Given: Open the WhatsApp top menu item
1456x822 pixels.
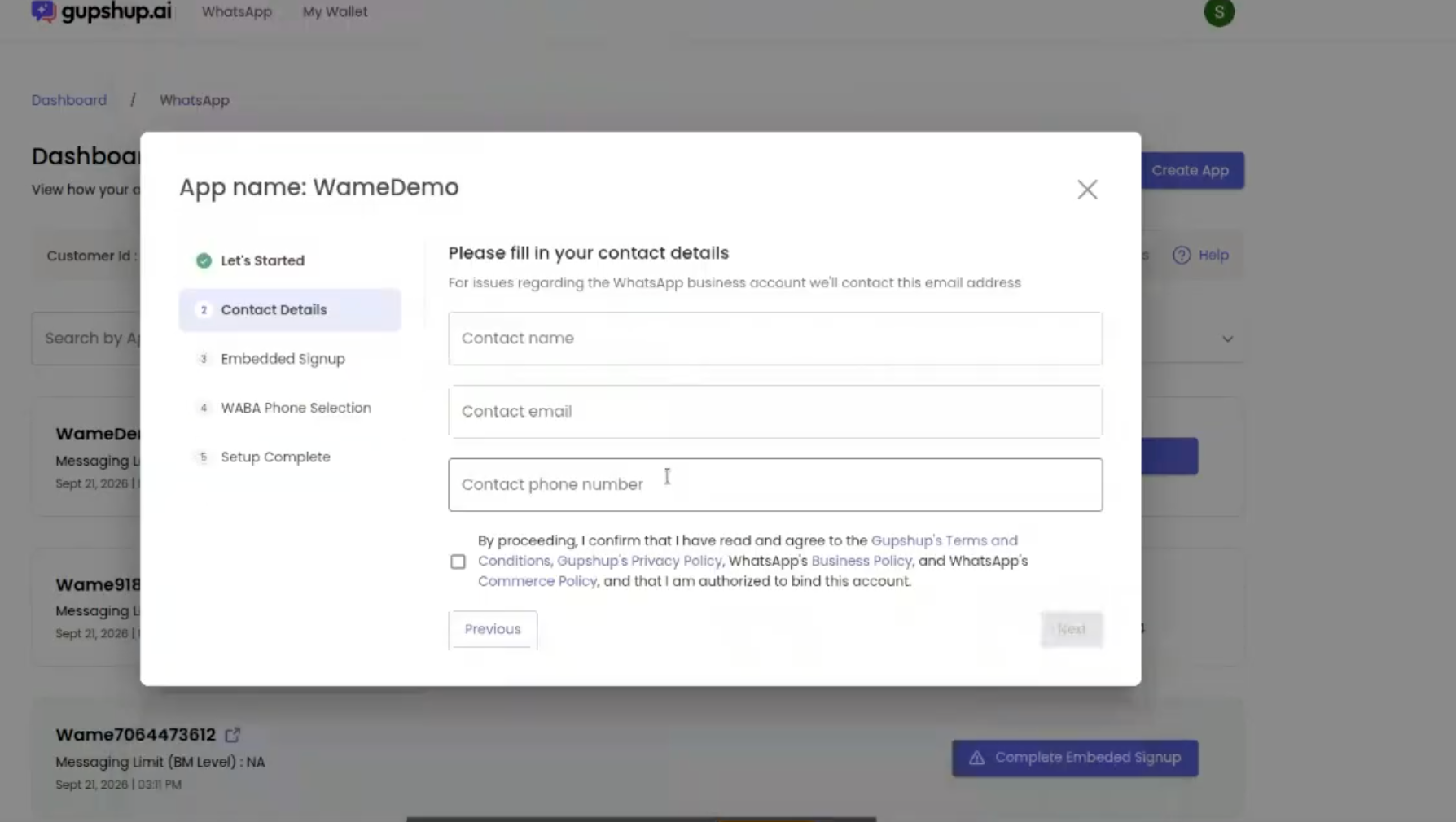Looking at the screenshot, I should [237, 12].
